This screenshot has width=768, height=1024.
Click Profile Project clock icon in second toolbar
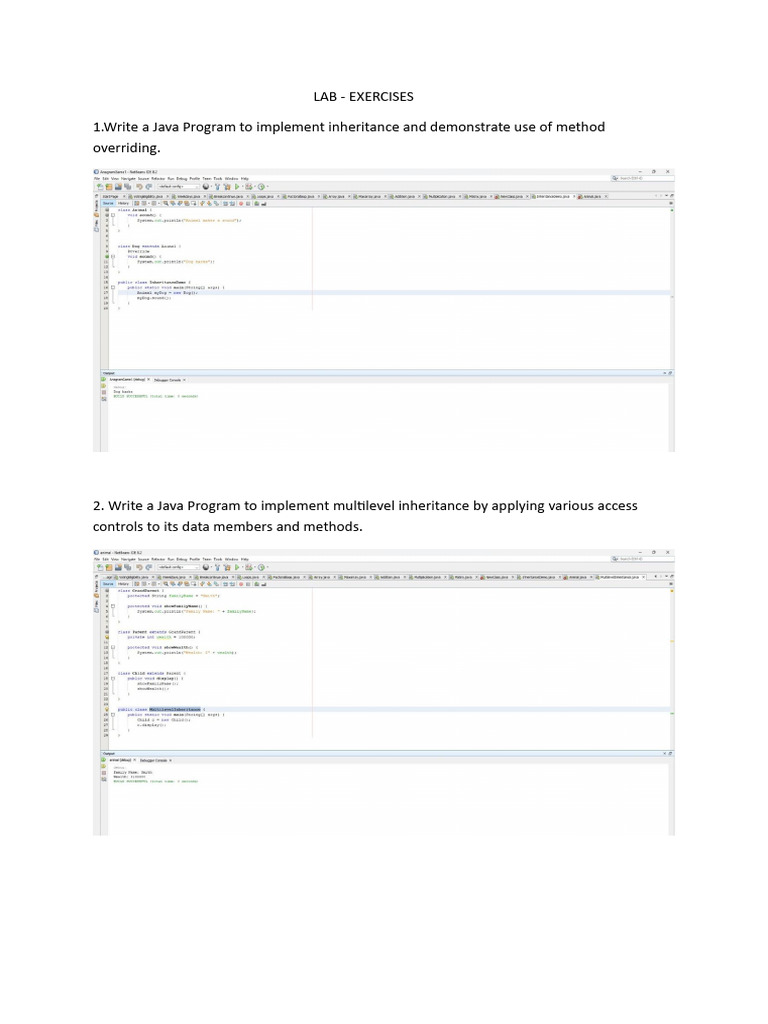tap(261, 567)
